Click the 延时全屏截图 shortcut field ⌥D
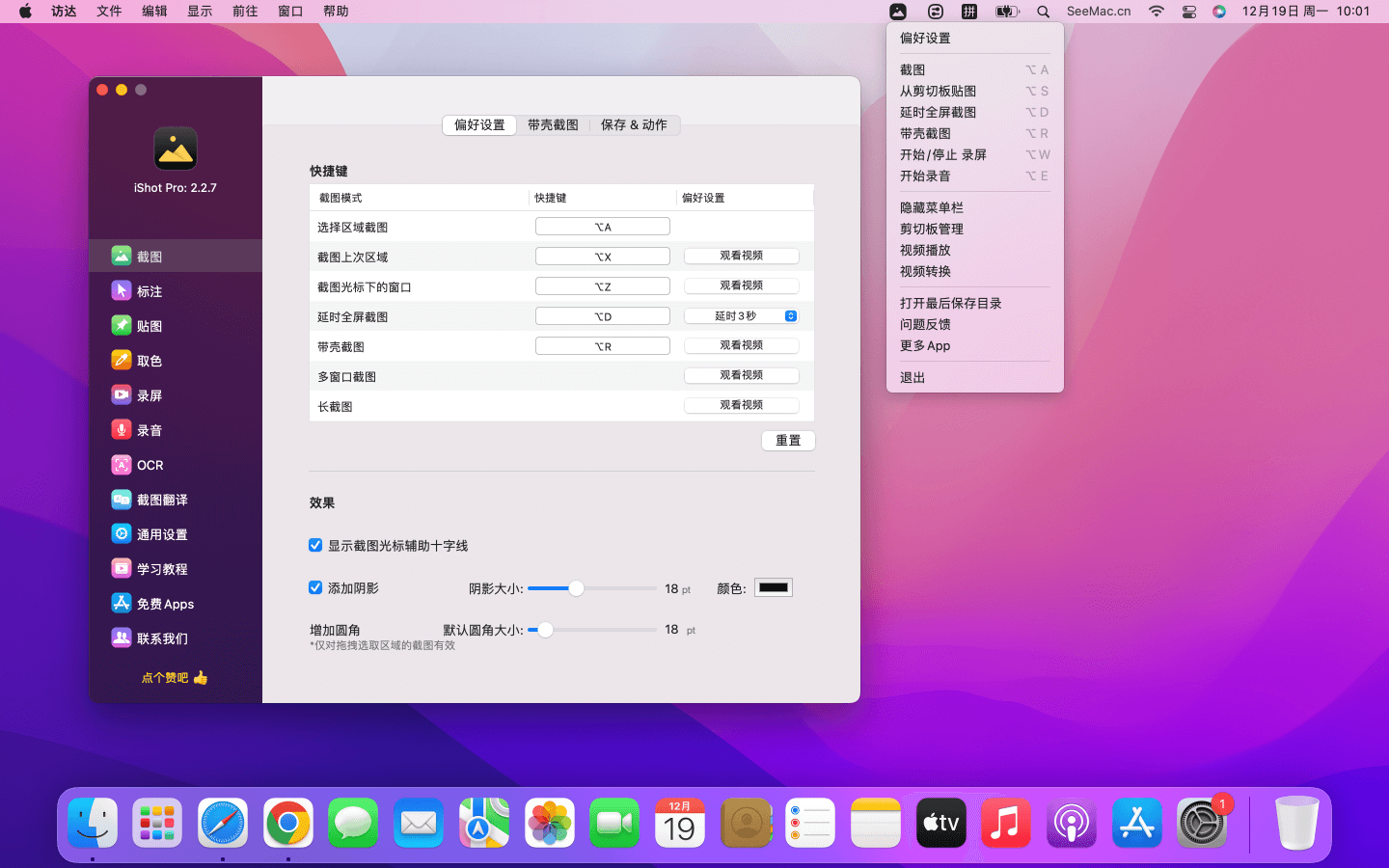The height and width of the screenshot is (868, 1389). pos(603,316)
